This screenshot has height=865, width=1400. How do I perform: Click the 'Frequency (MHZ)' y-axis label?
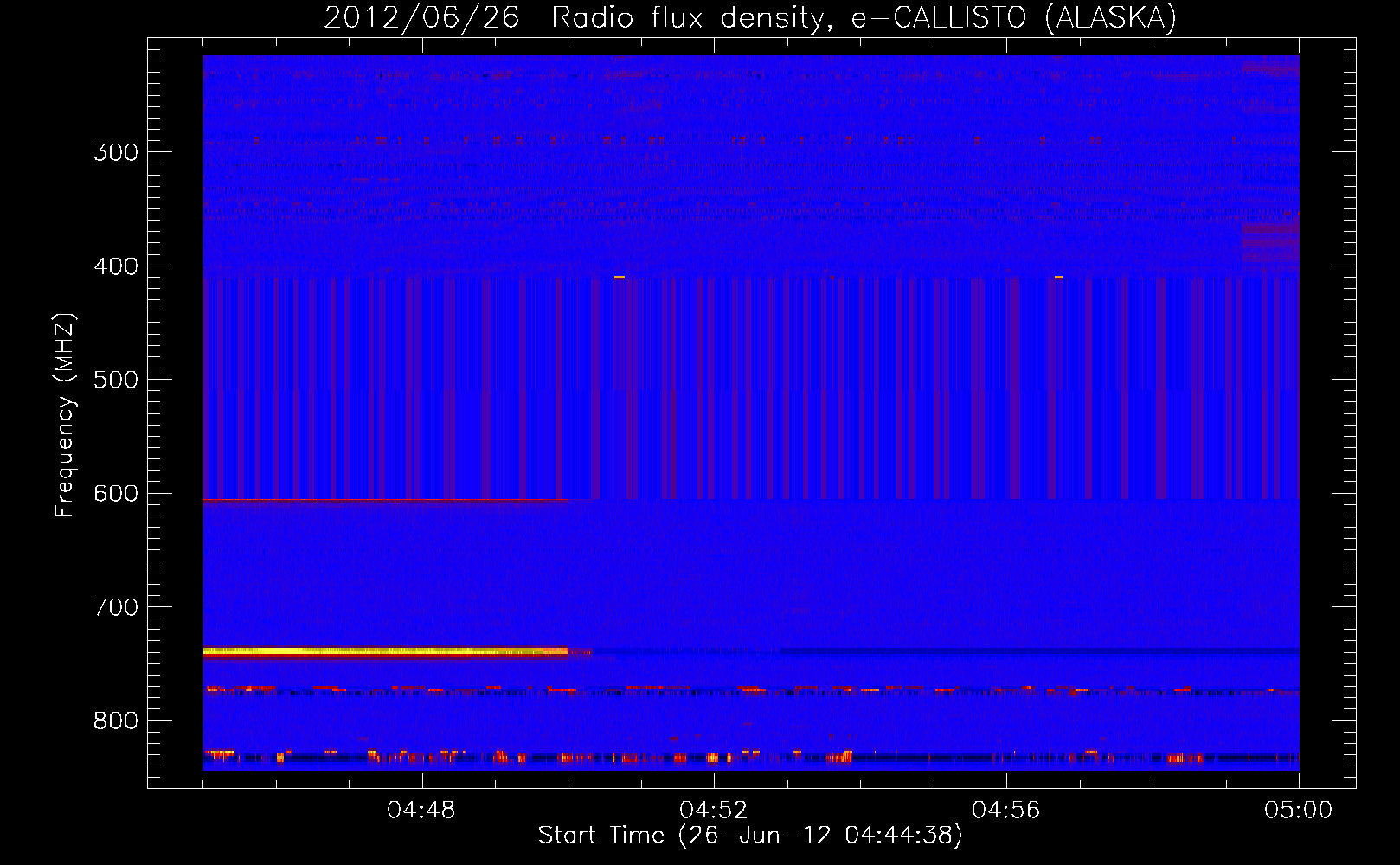point(65,414)
